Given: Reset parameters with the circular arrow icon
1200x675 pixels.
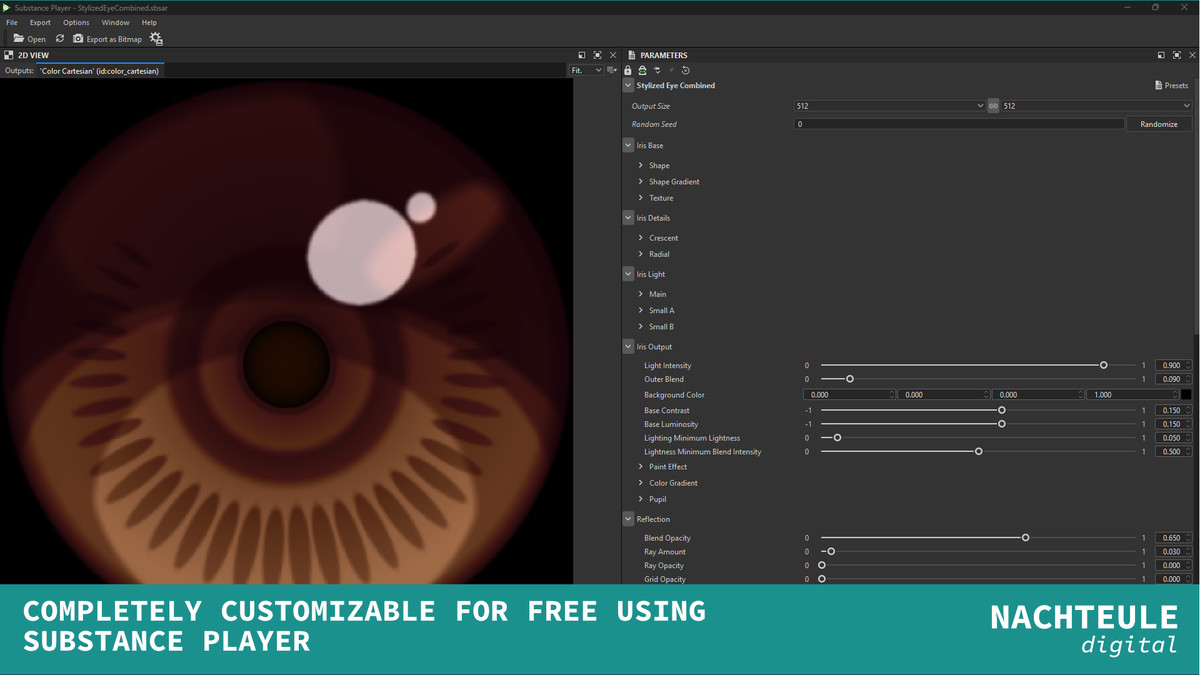Looking at the screenshot, I should click(685, 71).
